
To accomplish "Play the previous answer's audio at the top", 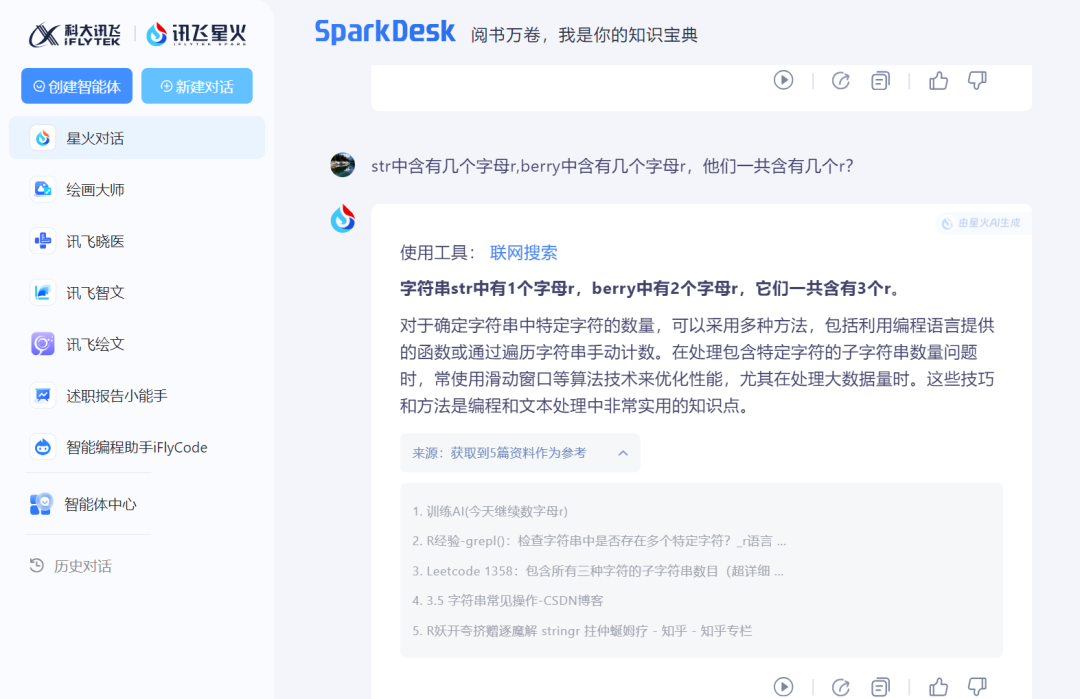I will coord(783,80).
